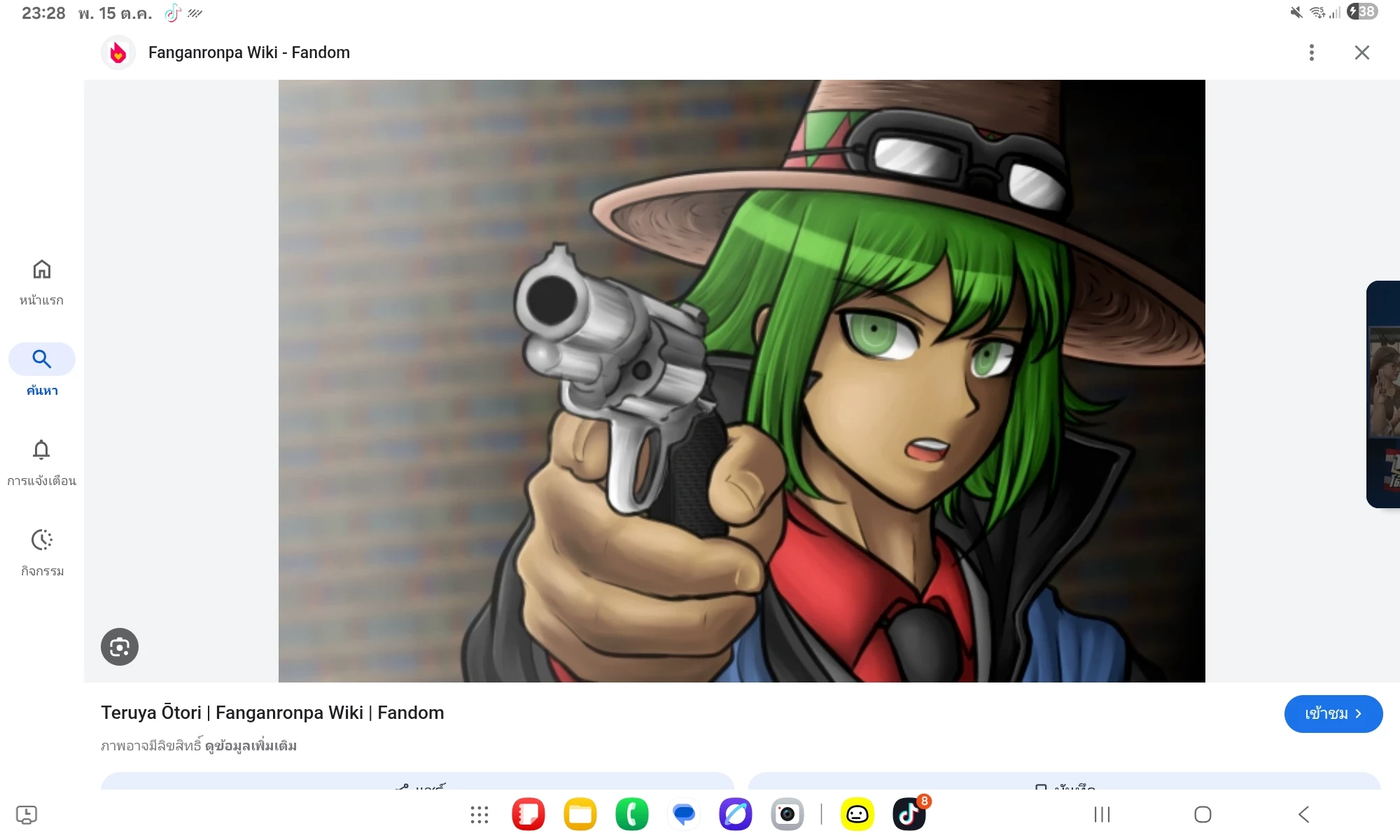Screen dimensions: 1400x840
Task: Open the การแจ้งเตือน notifications bell
Action: [x=42, y=462]
